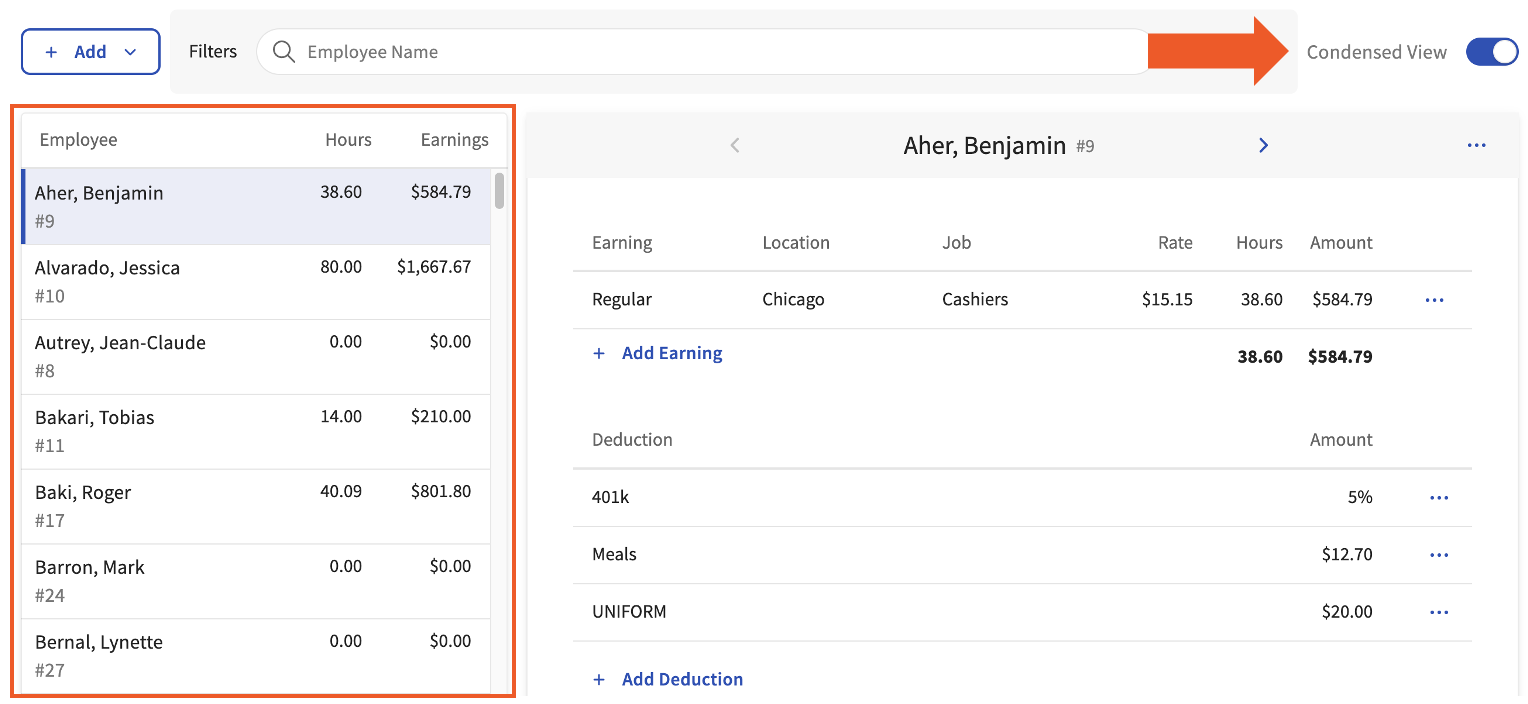Click the plus icon beside Add Earning
The image size is (1528, 704).
[598, 352]
